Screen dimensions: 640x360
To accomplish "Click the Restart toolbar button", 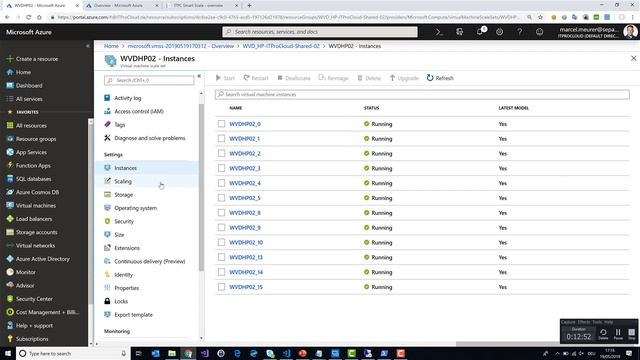I will 256,78.
